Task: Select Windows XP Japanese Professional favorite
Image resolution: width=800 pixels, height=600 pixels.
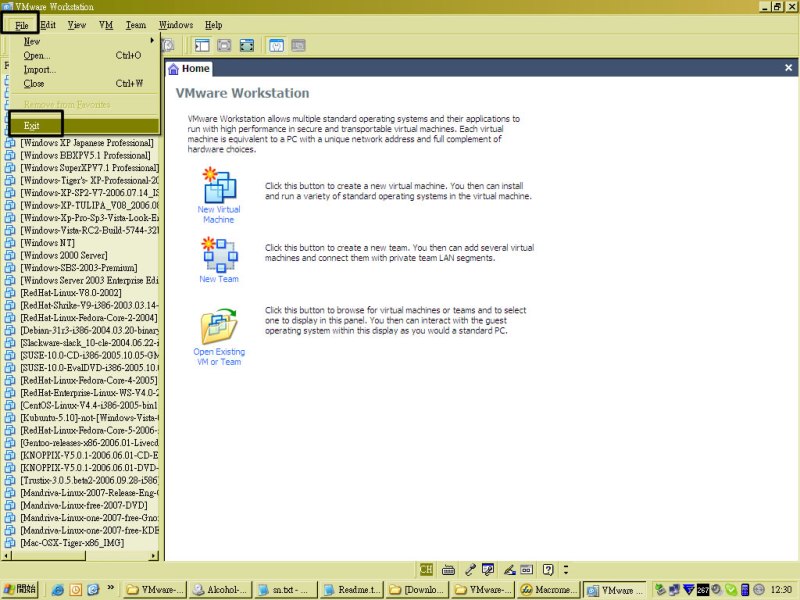Action: click(x=87, y=143)
